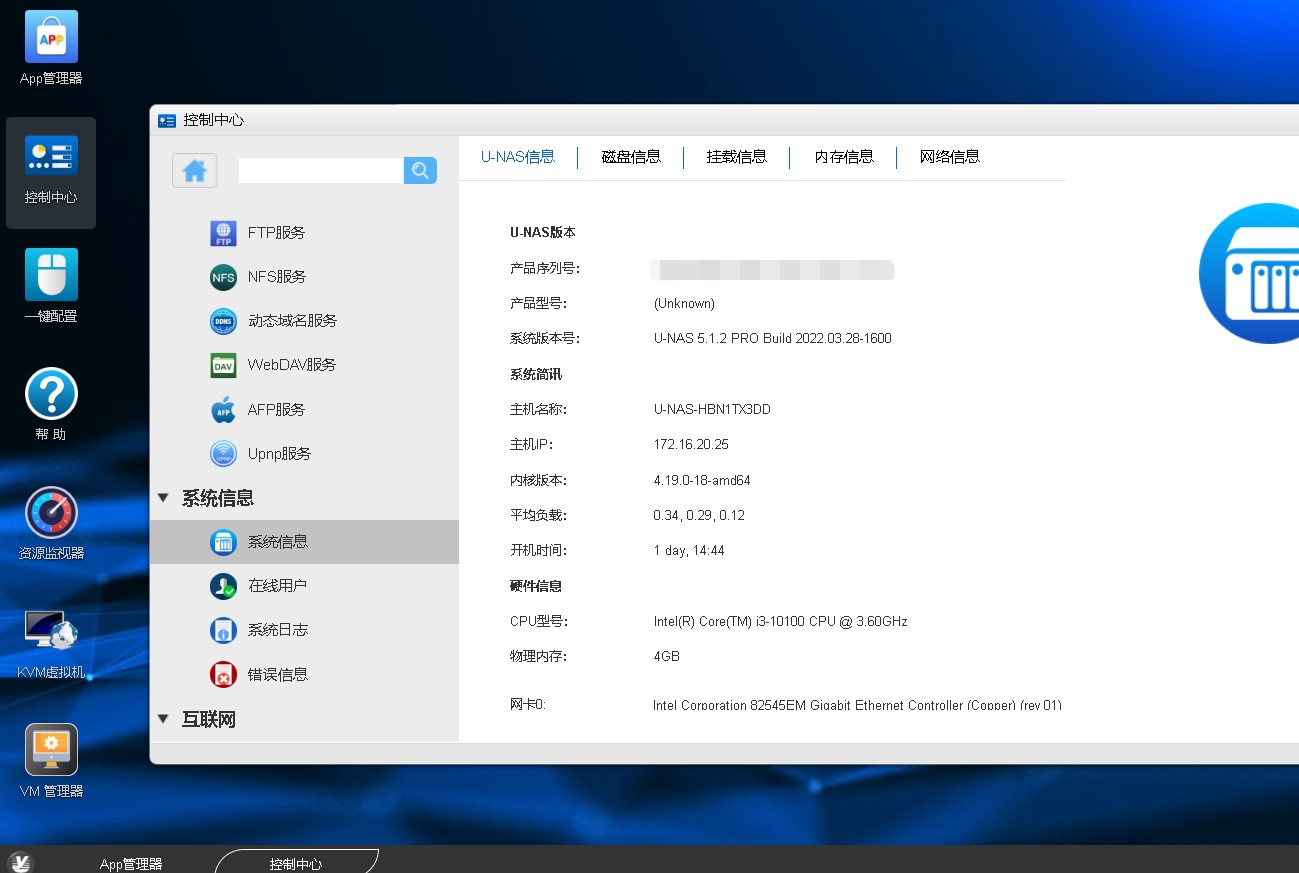Viewport: 1299px width, 873px height.
Task: Select NFS服务 in the sidebar
Action: 276,277
